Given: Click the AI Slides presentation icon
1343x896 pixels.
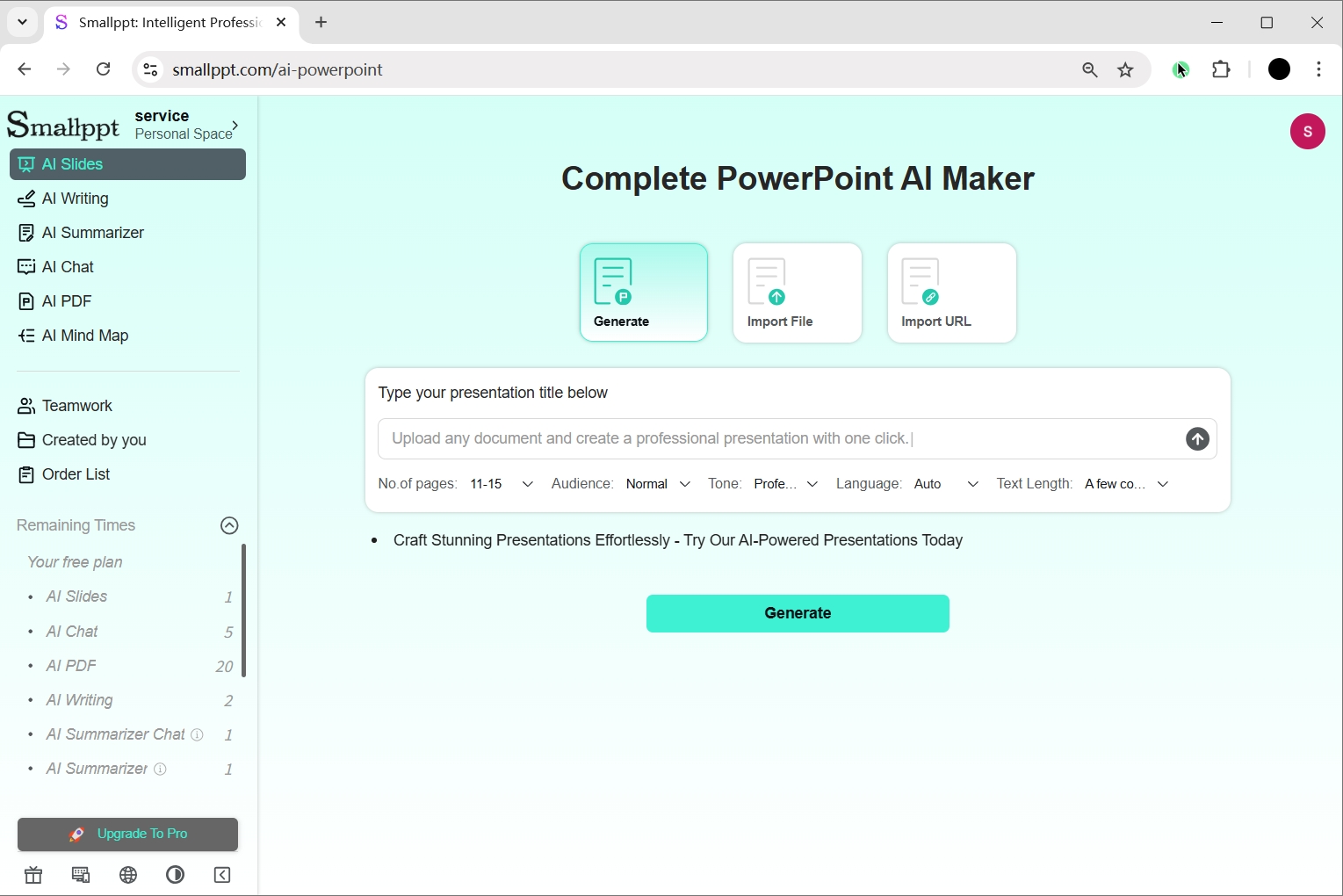Looking at the screenshot, I should (x=26, y=164).
